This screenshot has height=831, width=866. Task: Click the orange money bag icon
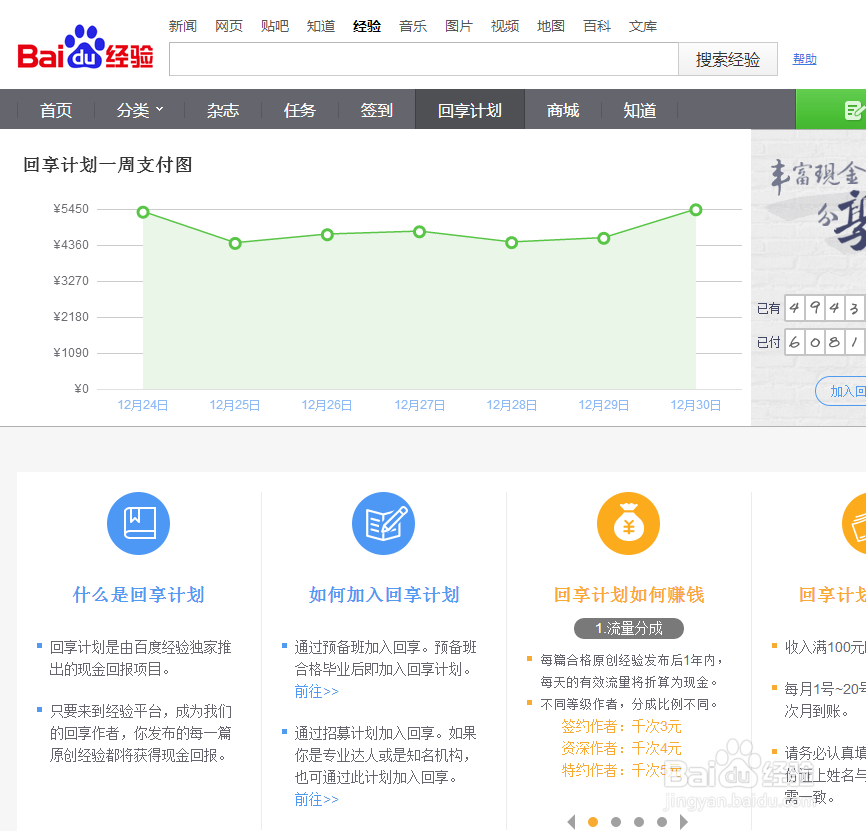pos(628,523)
